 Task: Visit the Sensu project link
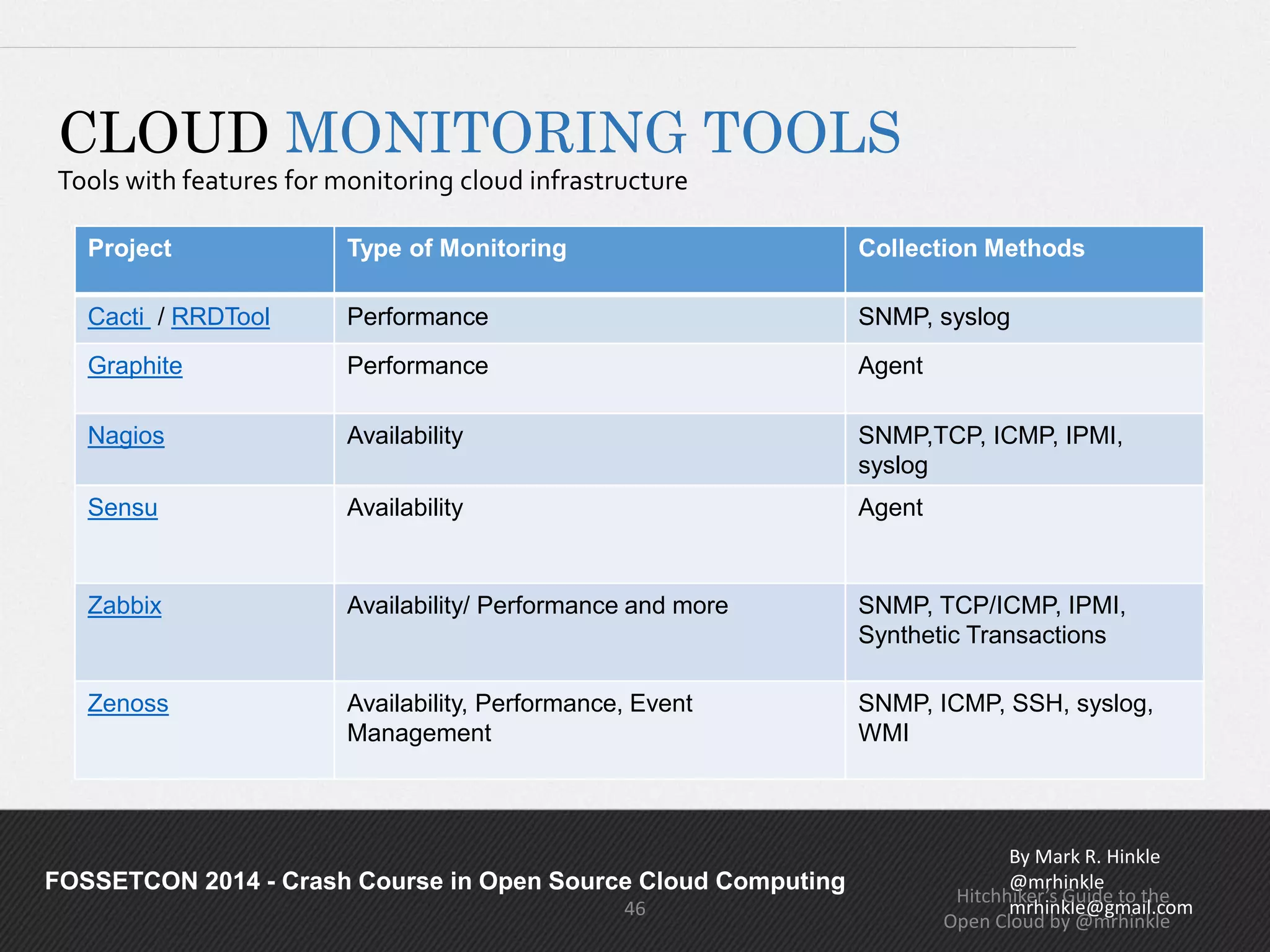(123, 508)
